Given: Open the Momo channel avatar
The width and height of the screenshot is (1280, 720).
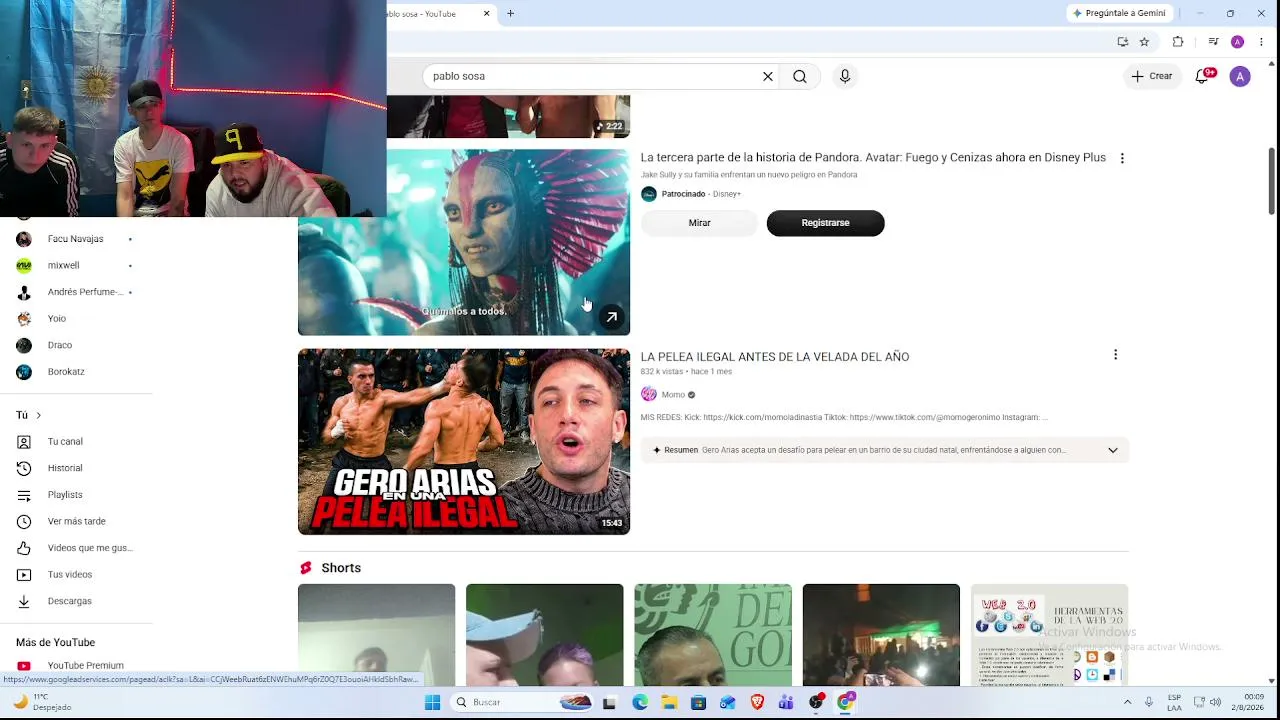Looking at the screenshot, I should (x=649, y=394).
